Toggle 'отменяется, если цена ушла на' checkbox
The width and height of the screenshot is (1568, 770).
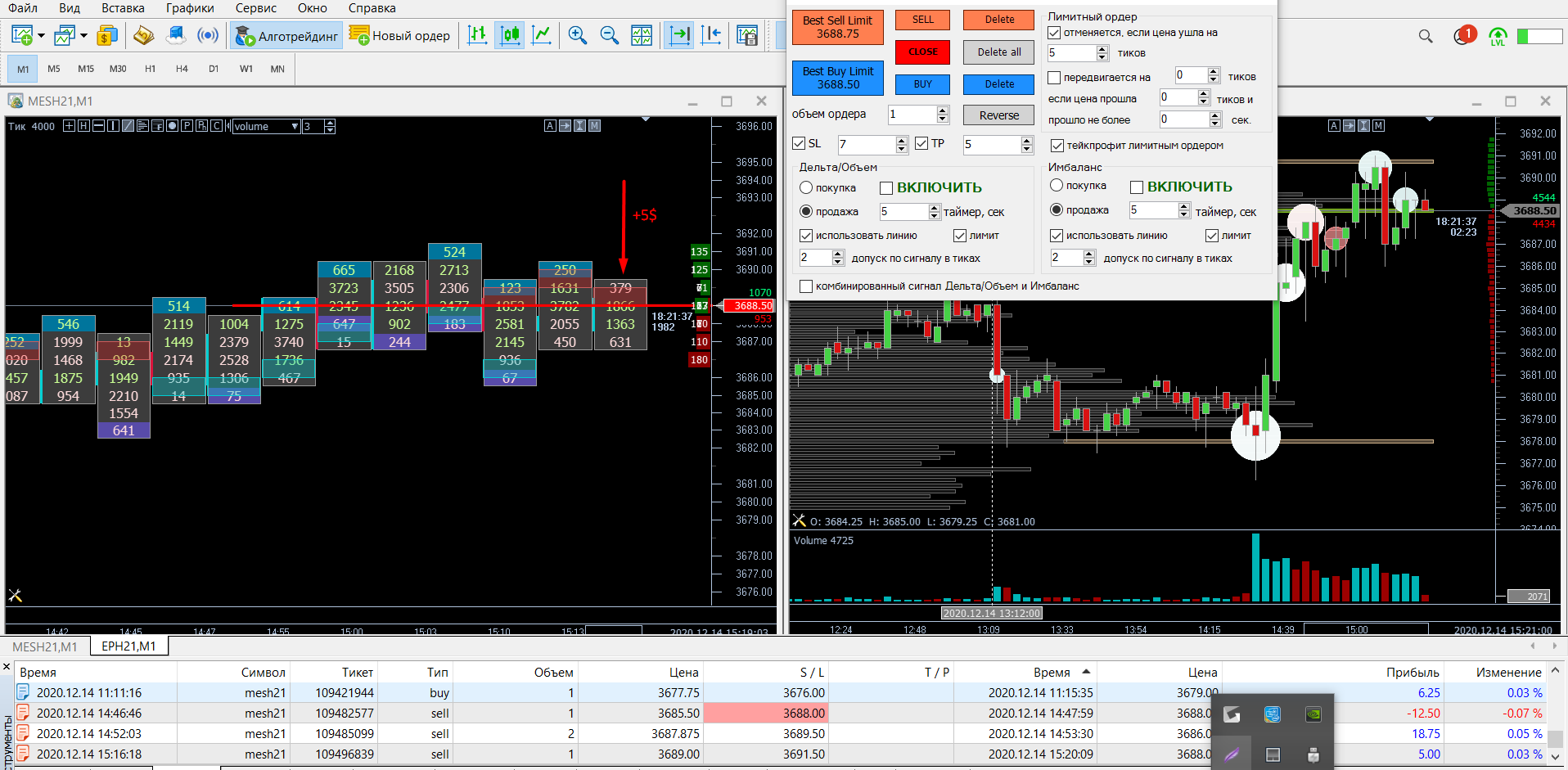[x=1054, y=33]
